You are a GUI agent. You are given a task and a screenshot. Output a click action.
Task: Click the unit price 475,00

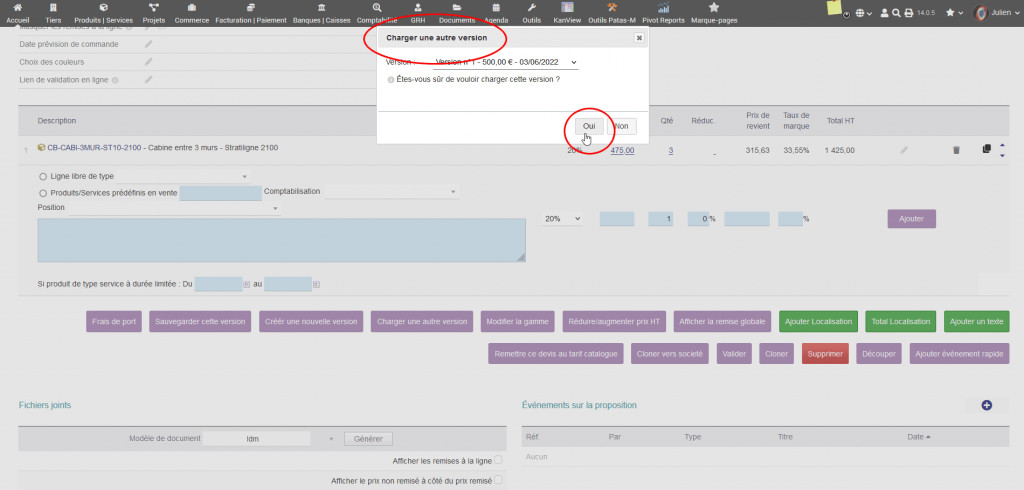click(622, 150)
